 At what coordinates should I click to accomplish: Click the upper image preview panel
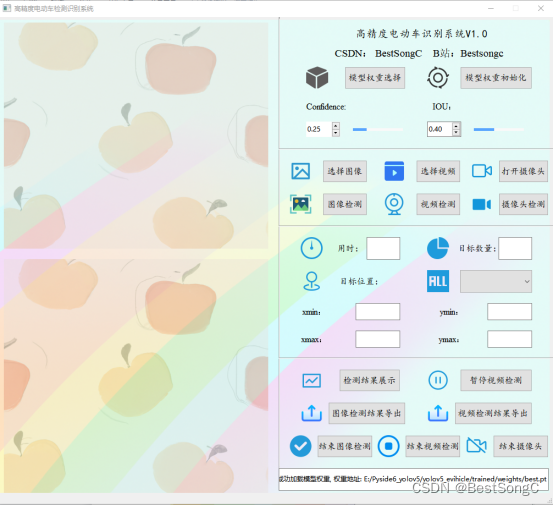pos(136,136)
